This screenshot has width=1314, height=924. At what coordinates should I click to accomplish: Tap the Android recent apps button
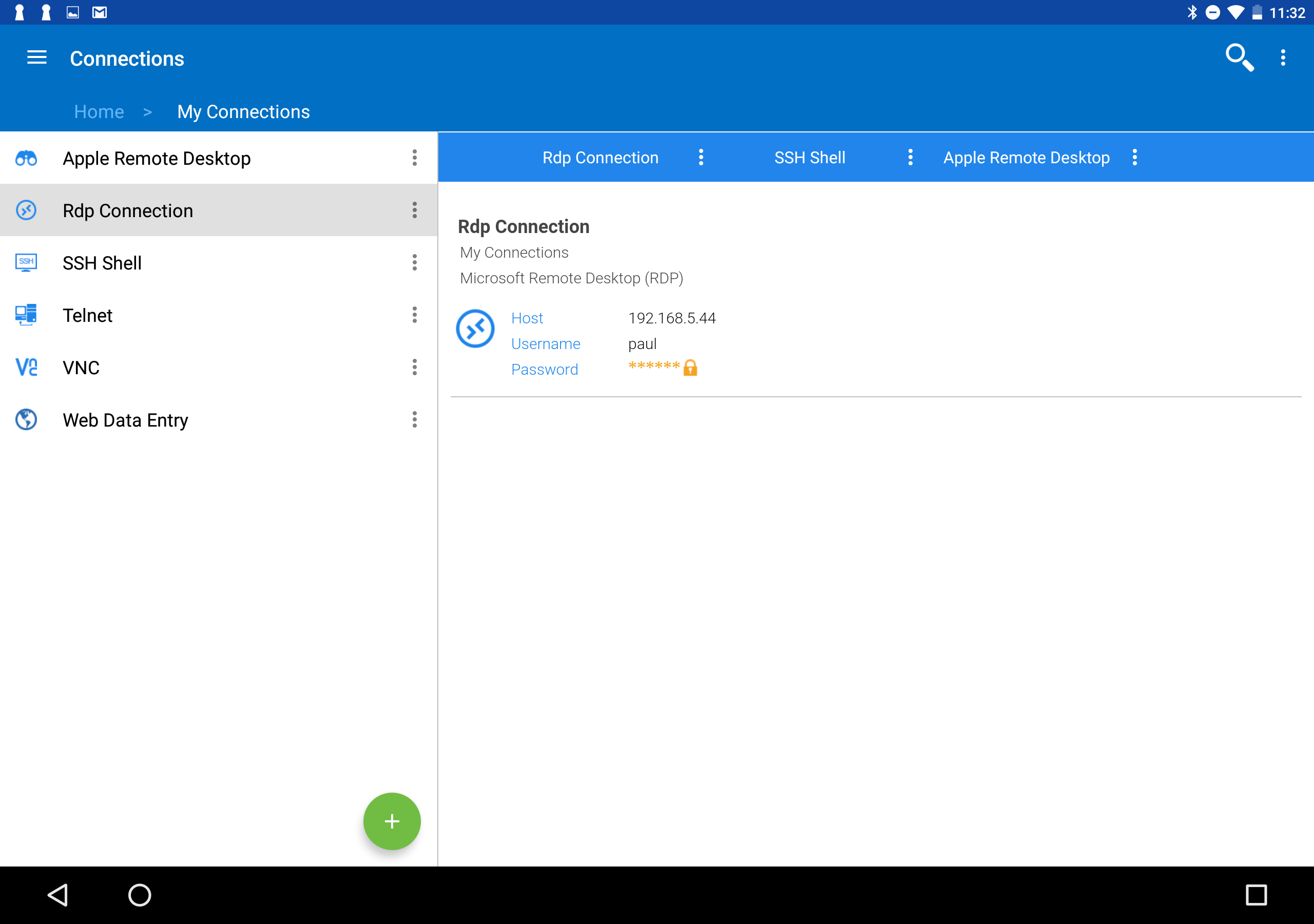(1256, 895)
